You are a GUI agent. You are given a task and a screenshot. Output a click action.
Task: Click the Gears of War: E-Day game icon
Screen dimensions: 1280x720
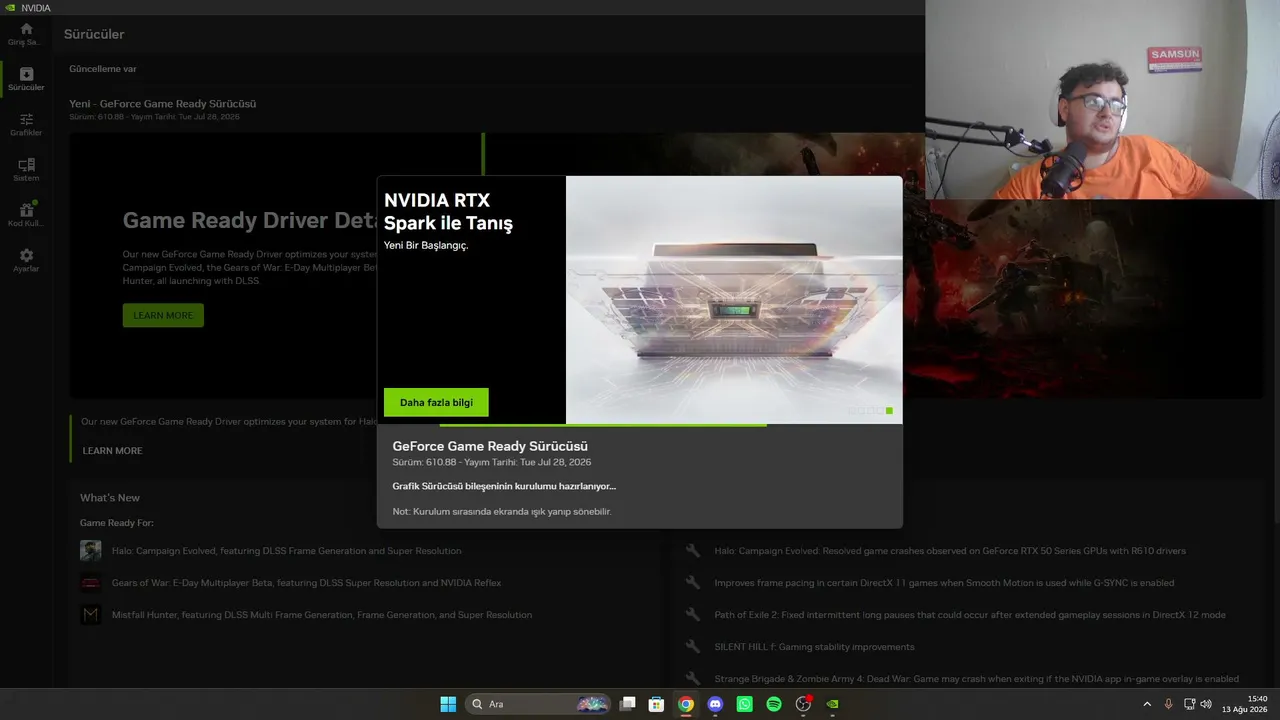click(x=91, y=583)
